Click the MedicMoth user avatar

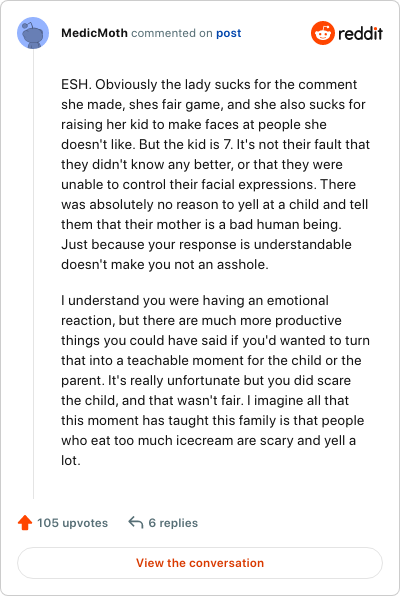coord(33,33)
